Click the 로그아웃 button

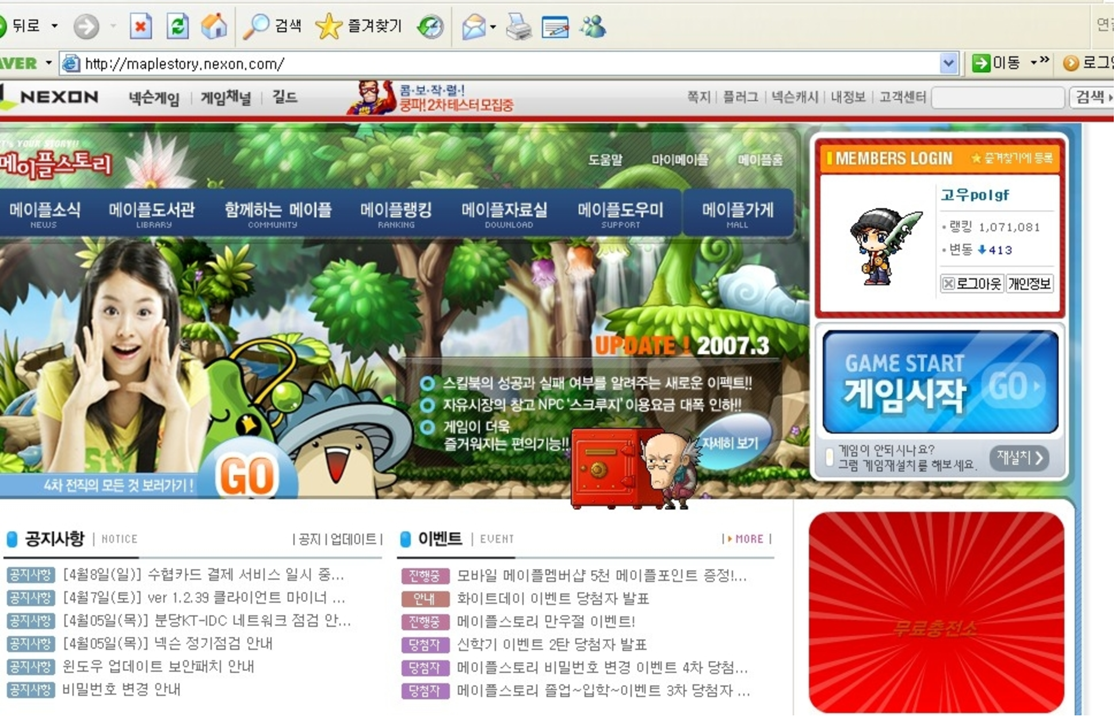coord(971,284)
